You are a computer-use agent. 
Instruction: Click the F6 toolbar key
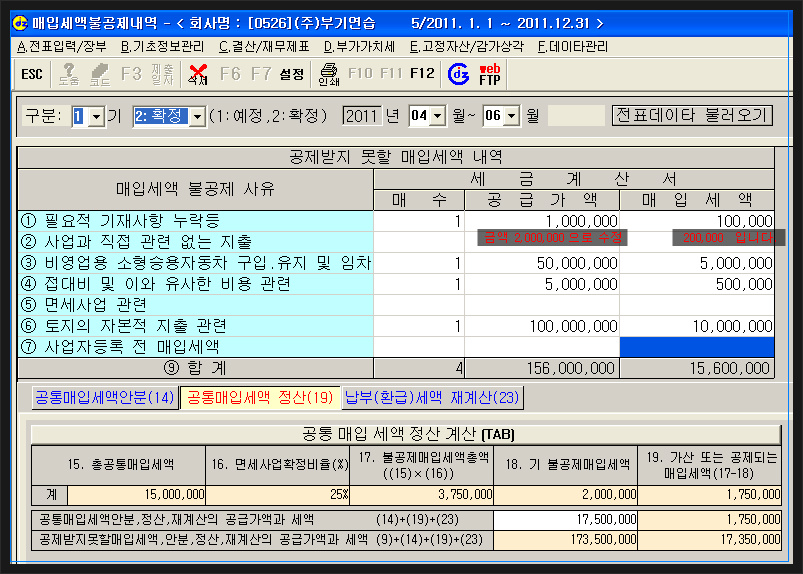[x=230, y=74]
